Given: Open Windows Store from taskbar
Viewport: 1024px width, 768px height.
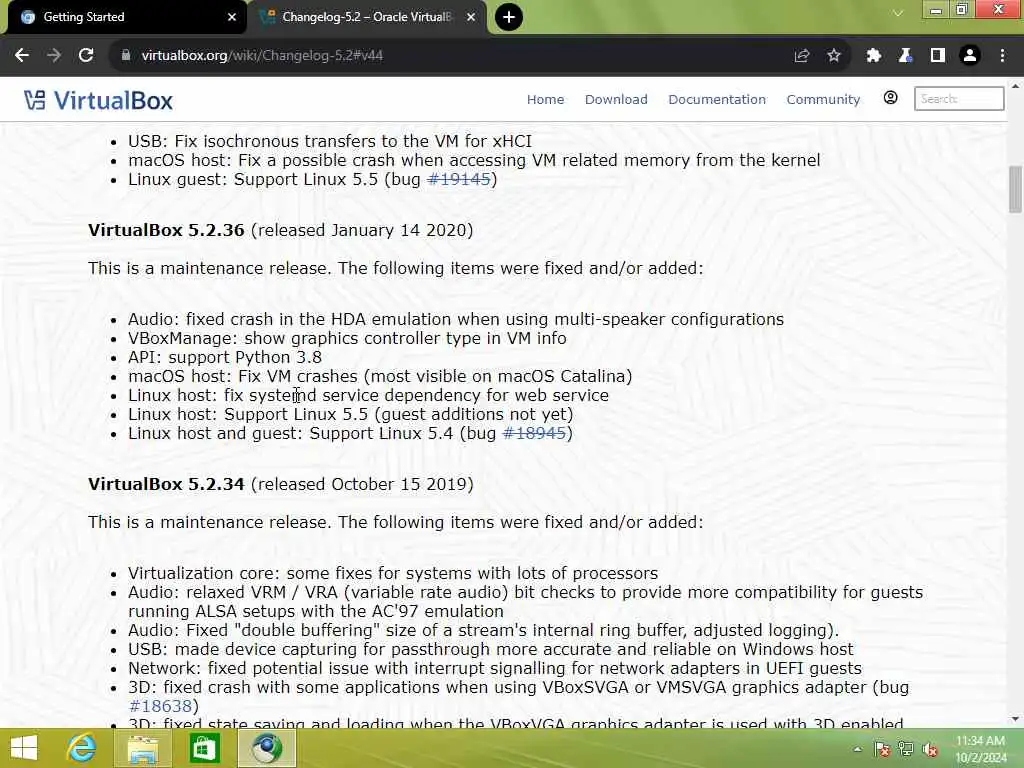Looking at the screenshot, I should tap(204, 748).
